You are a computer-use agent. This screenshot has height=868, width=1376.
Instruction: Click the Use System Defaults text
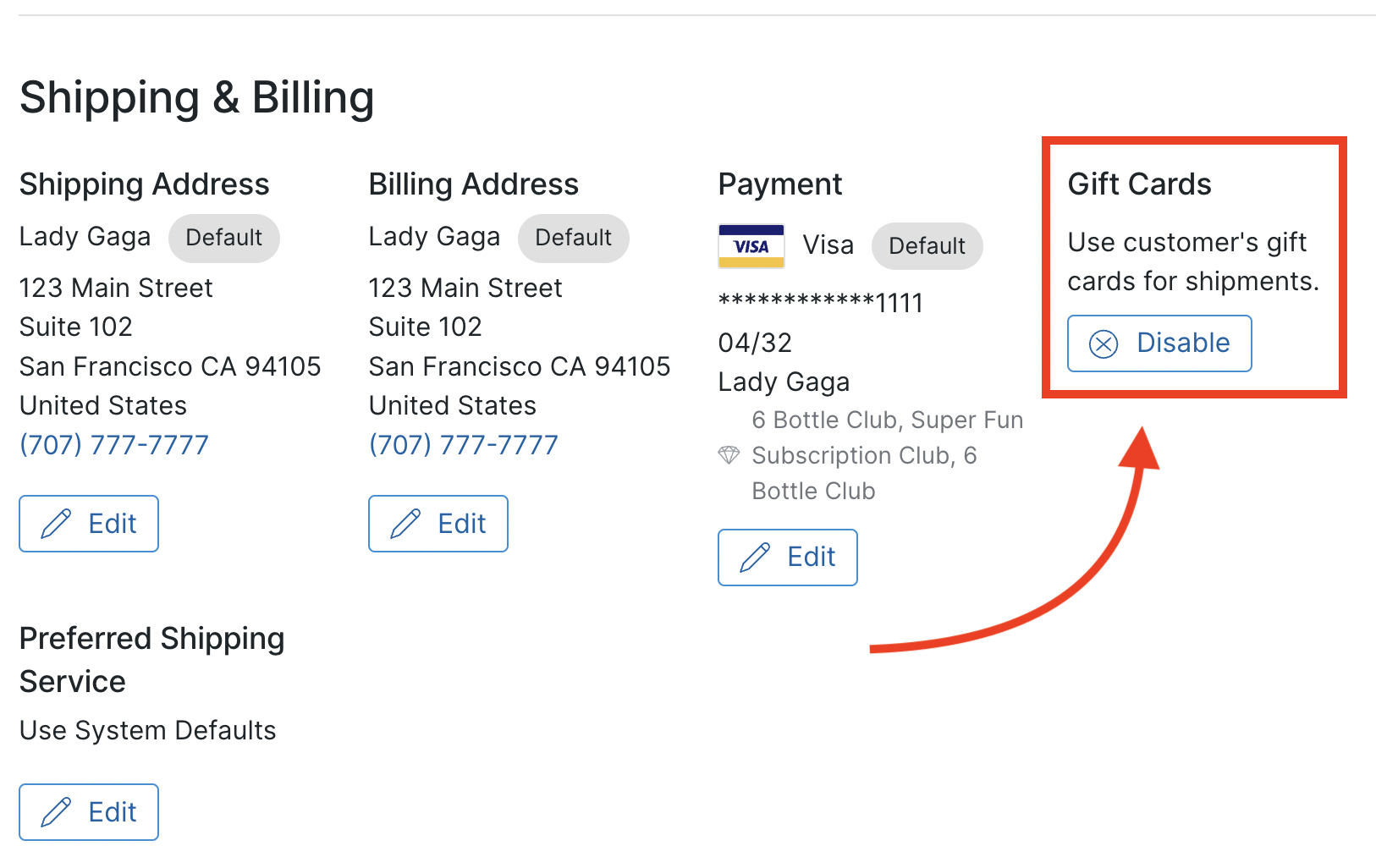[x=148, y=730]
